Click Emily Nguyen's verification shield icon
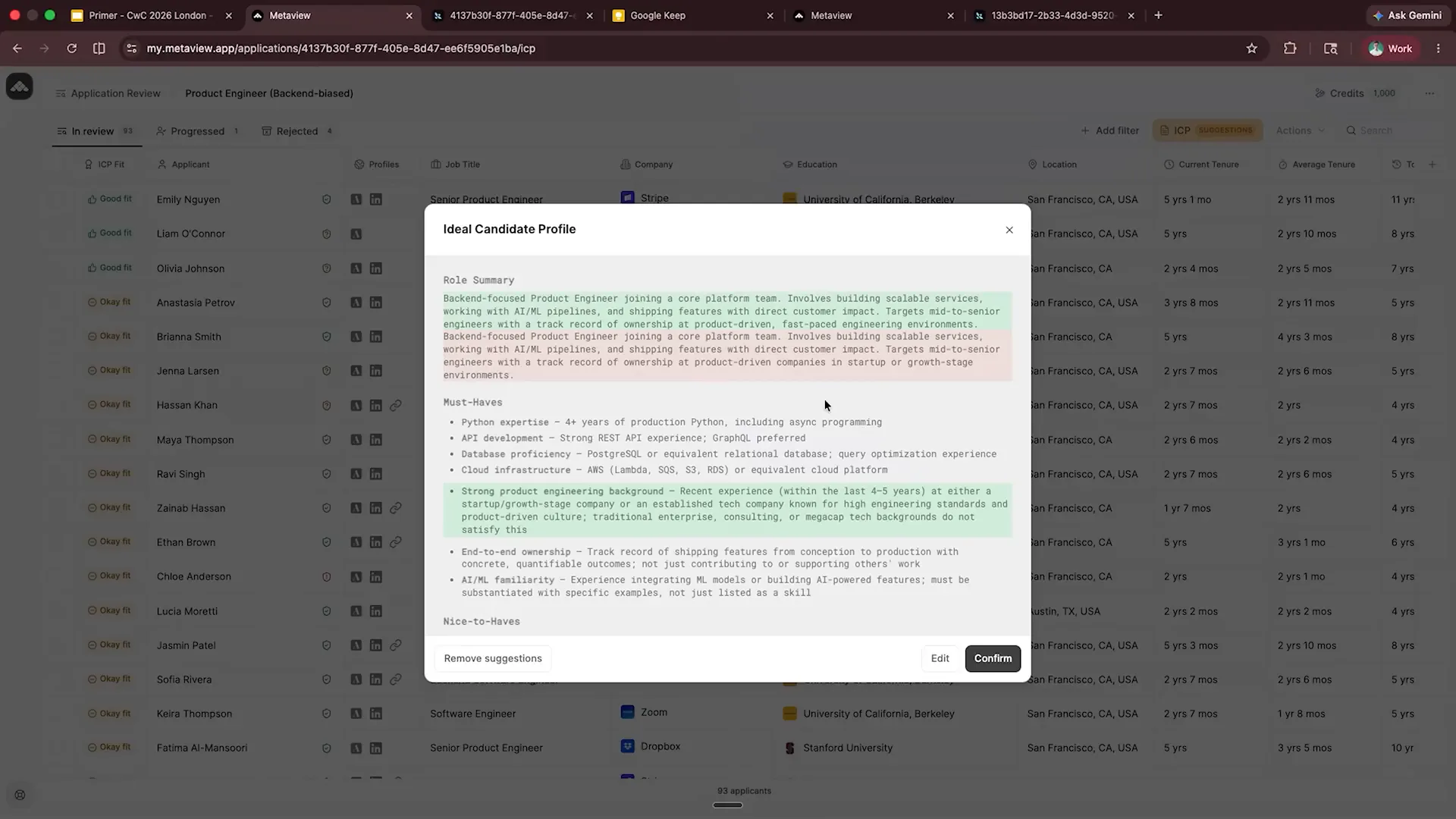This screenshot has width=1456, height=819. pyautogui.click(x=326, y=199)
